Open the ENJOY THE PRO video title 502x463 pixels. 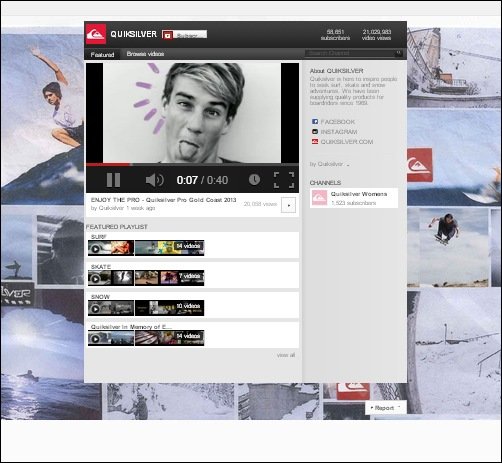click(163, 200)
